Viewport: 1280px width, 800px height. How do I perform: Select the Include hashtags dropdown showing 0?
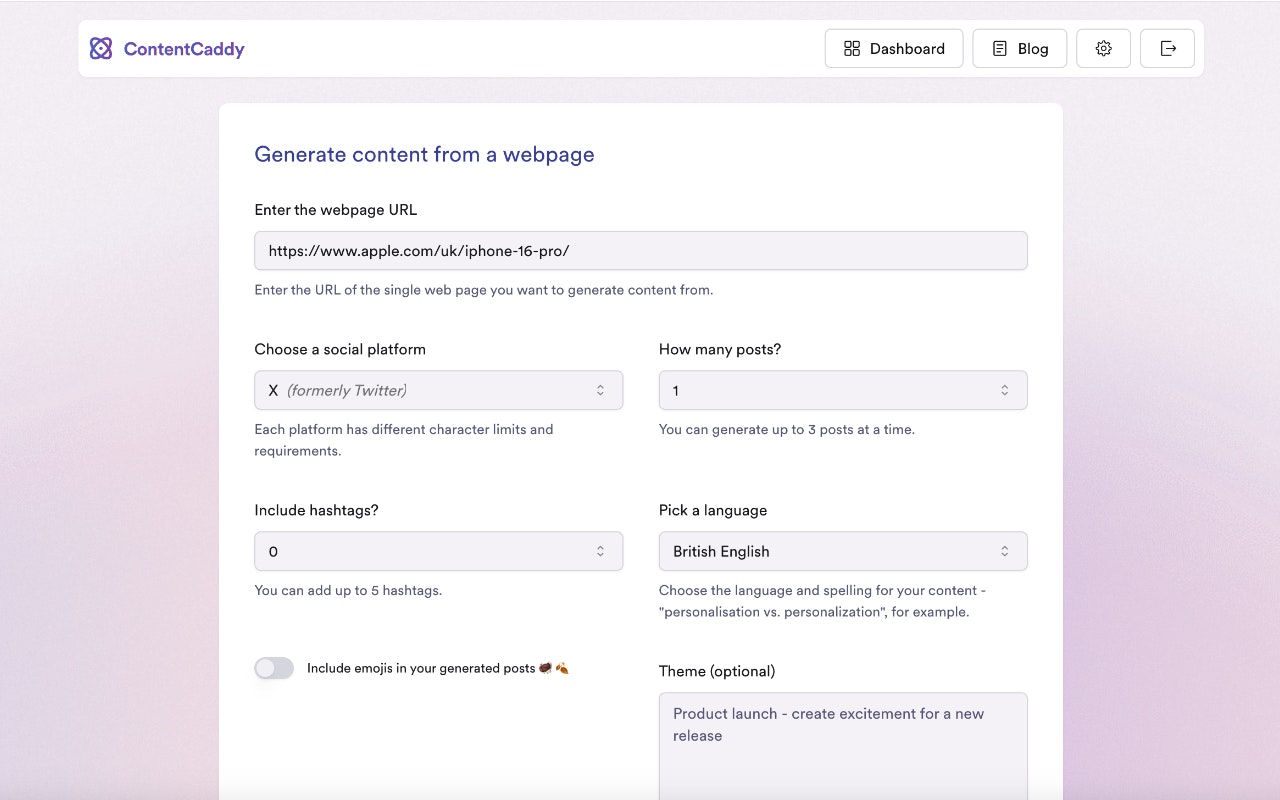coord(438,551)
